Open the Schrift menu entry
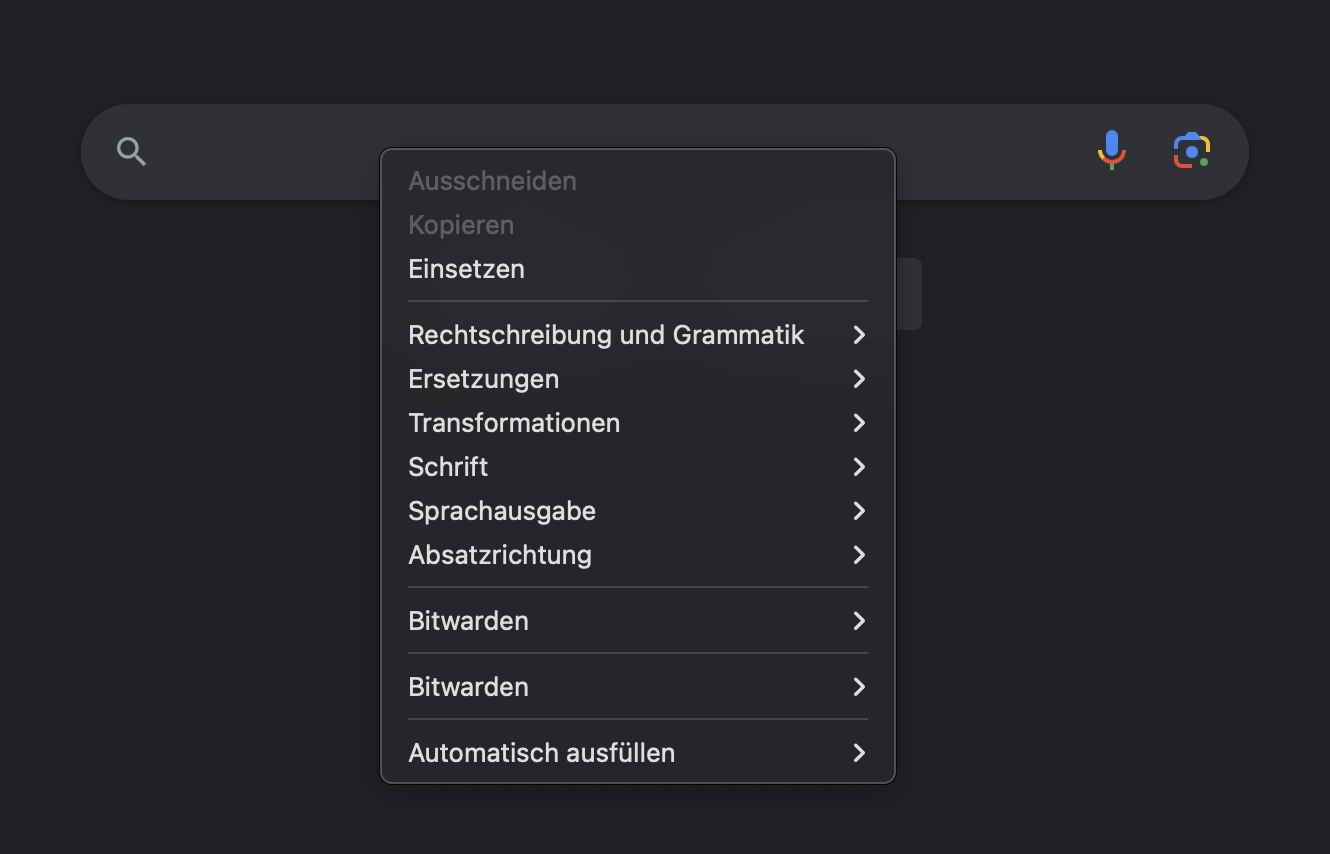The image size is (1330, 854). point(448,467)
